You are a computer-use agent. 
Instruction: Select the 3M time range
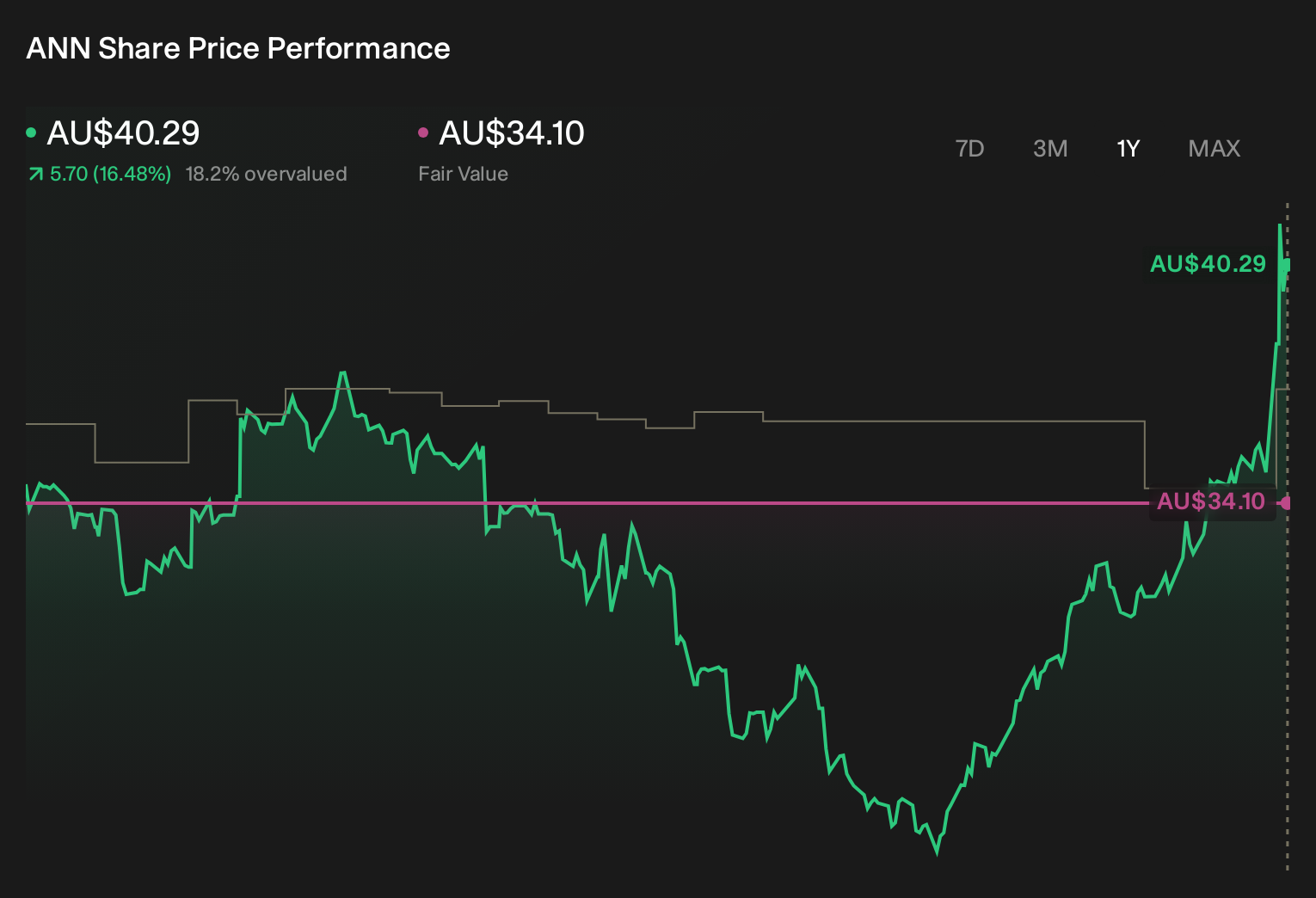[x=1050, y=149]
